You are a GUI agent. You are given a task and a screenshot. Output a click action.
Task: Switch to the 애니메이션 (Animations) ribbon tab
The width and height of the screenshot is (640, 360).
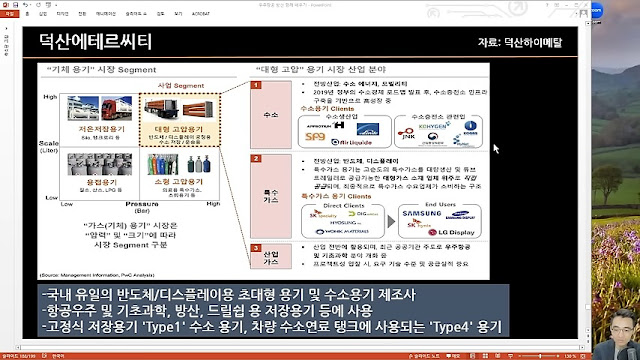(x=106, y=13)
